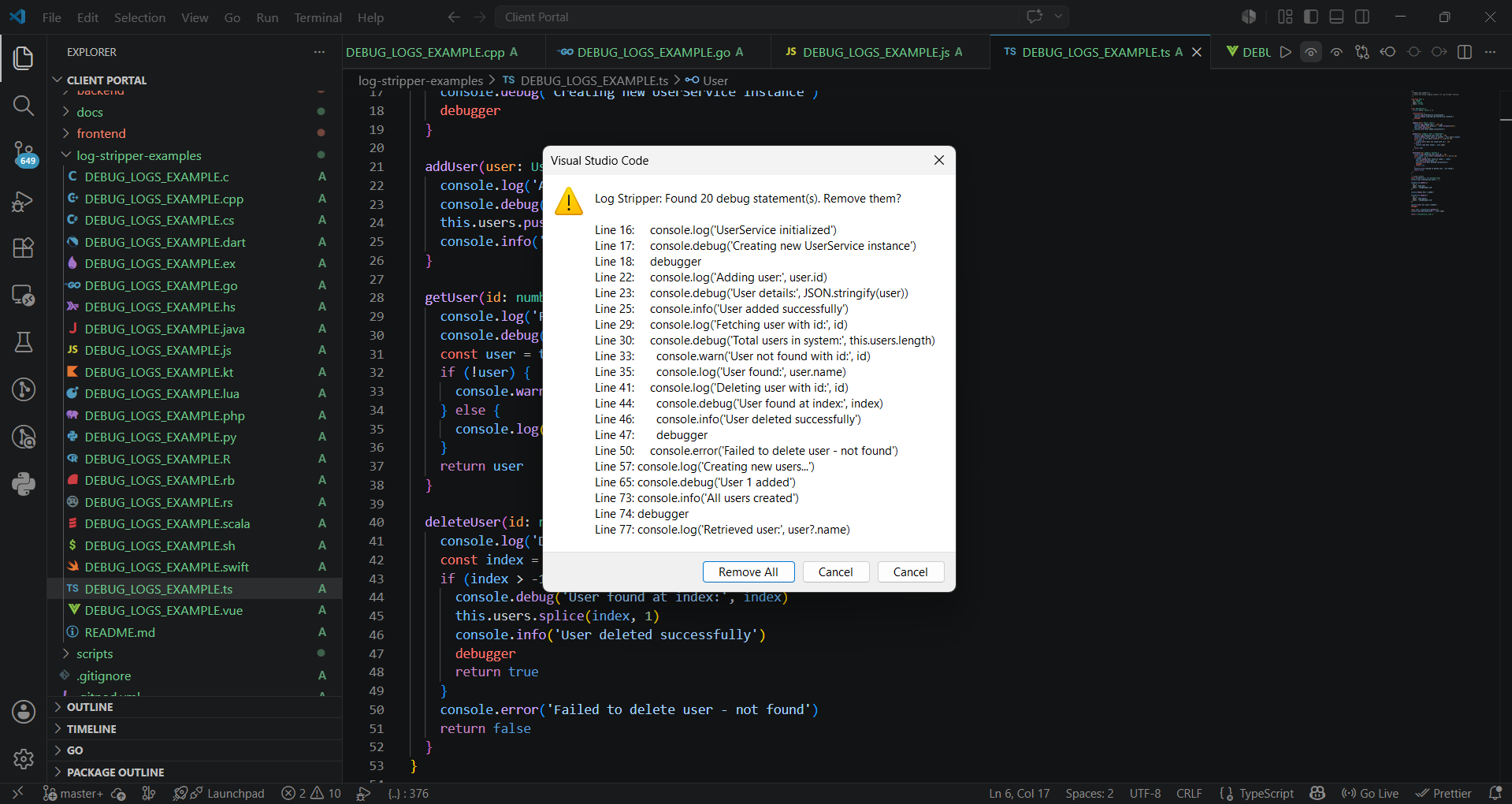Click the errors and warnings count in status bar
Viewport: 1512px width, 804px height.
[x=311, y=793]
